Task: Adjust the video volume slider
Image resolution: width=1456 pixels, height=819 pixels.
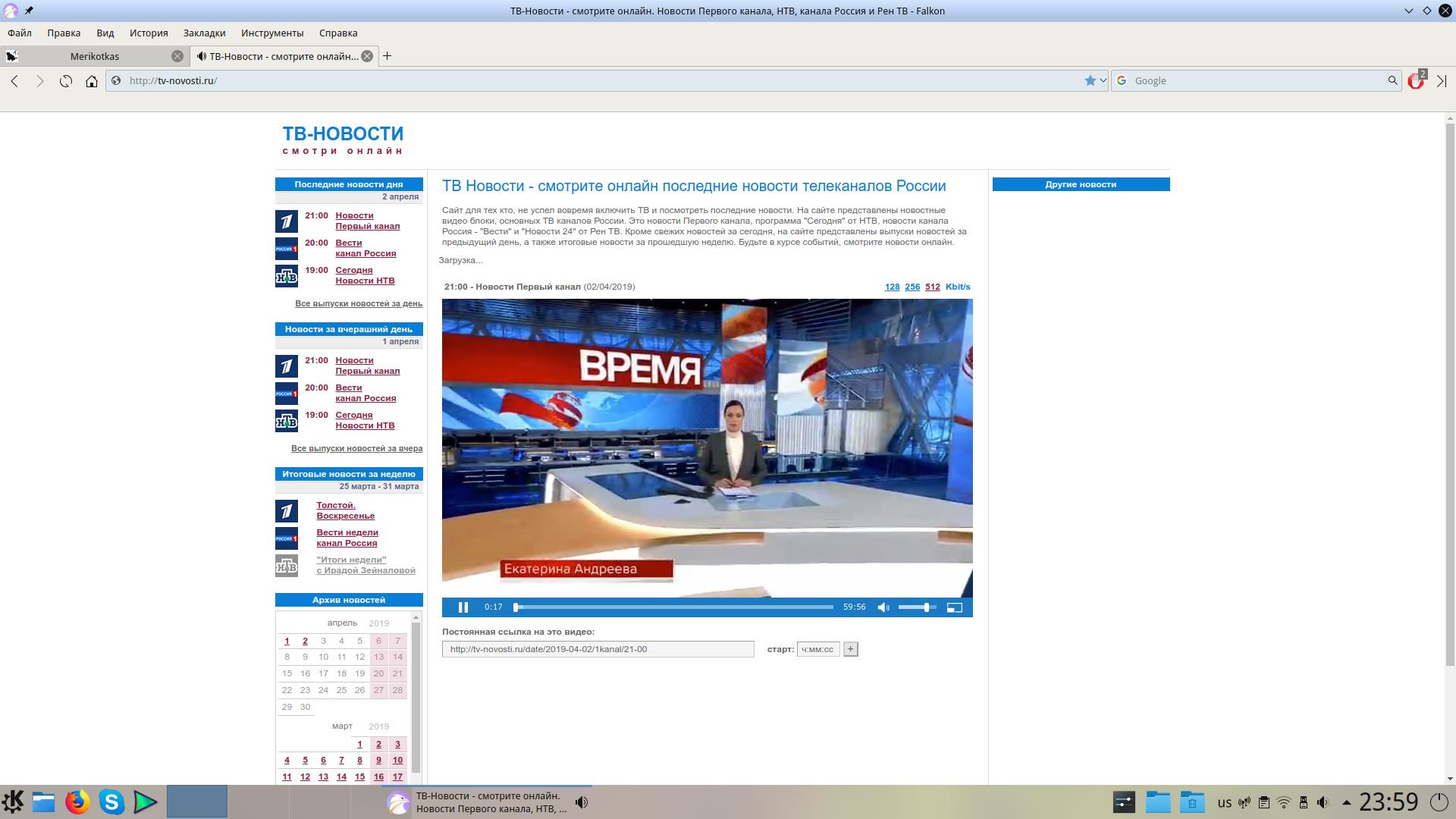Action: (x=917, y=607)
